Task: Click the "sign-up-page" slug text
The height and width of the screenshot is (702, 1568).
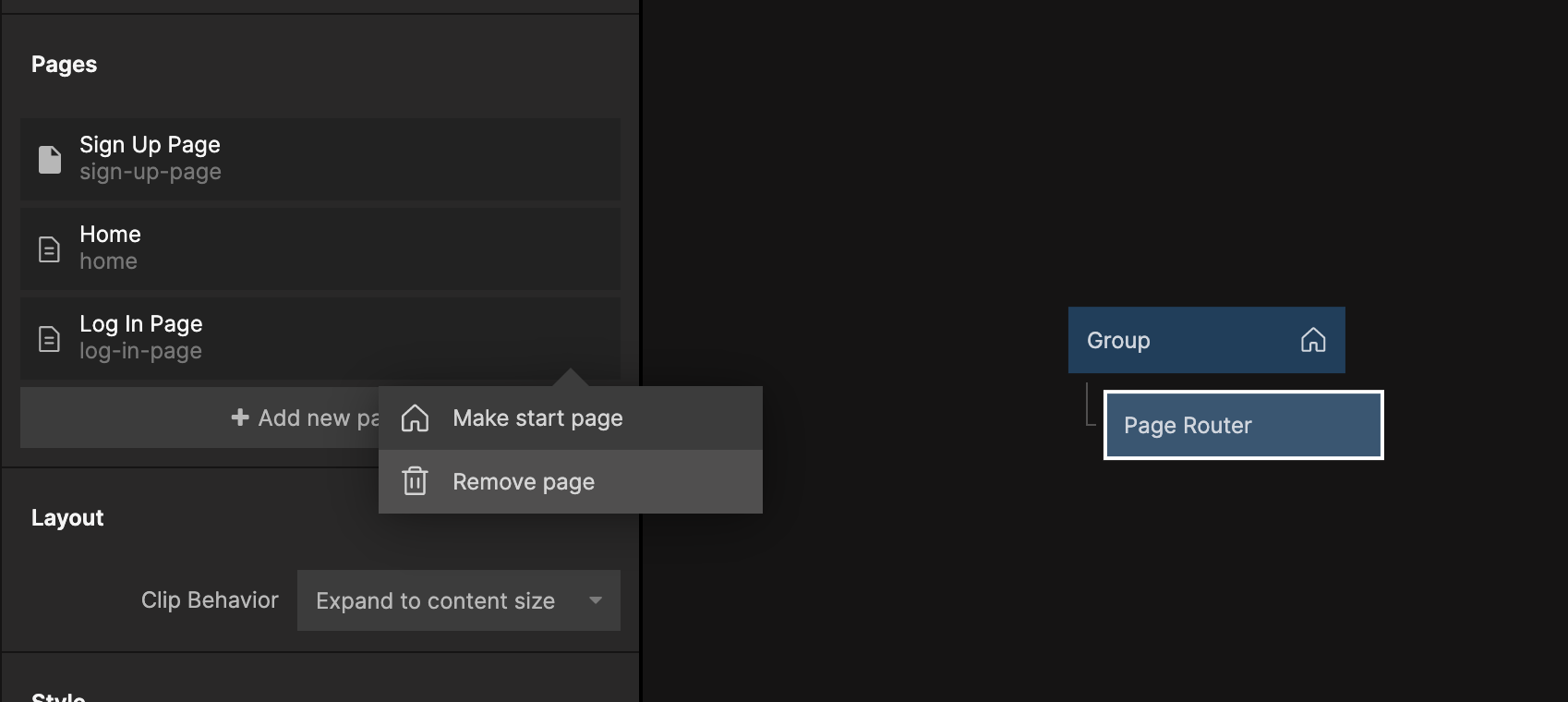Action: (150, 173)
